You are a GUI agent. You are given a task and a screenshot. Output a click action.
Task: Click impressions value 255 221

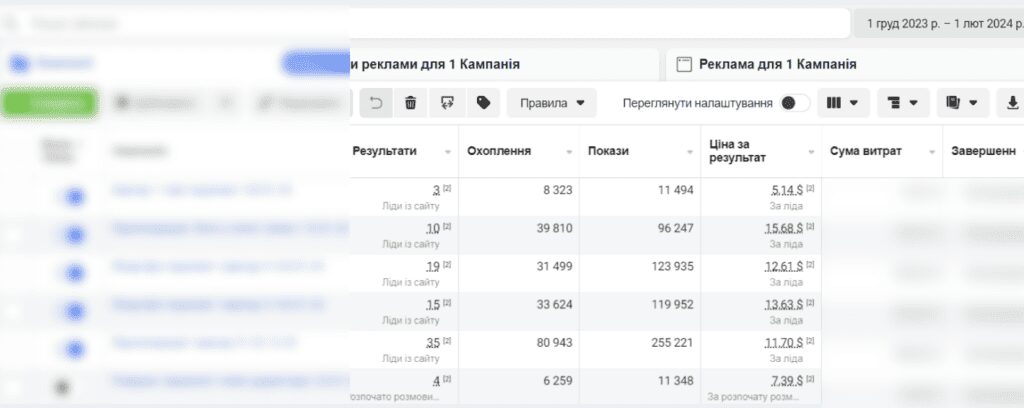click(x=673, y=342)
